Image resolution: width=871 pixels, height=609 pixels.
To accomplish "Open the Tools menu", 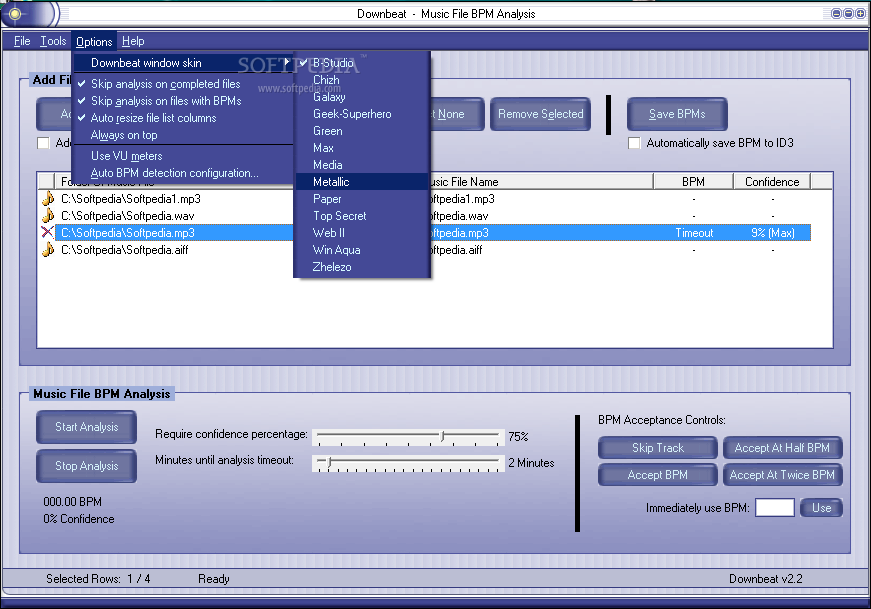I will (x=53, y=41).
